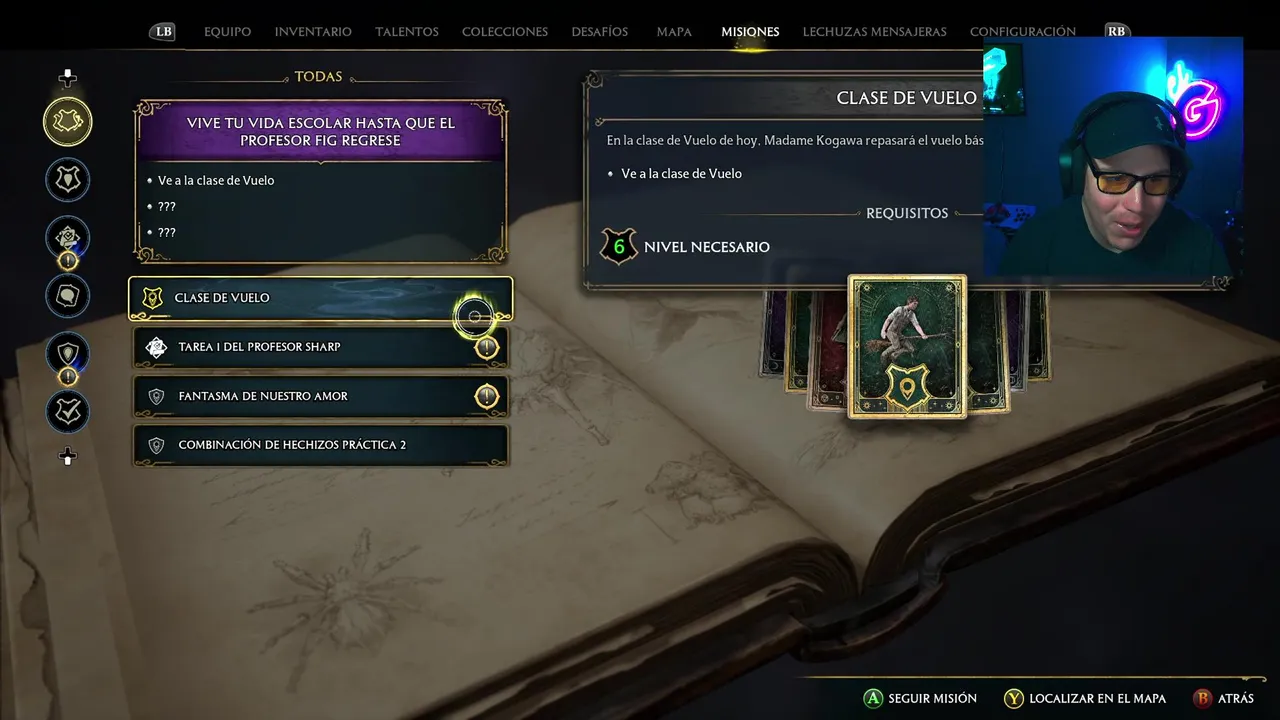Click the alert badge on Tarea 1 del Profesor Sharp
This screenshot has width=1280, height=720.
(486, 347)
